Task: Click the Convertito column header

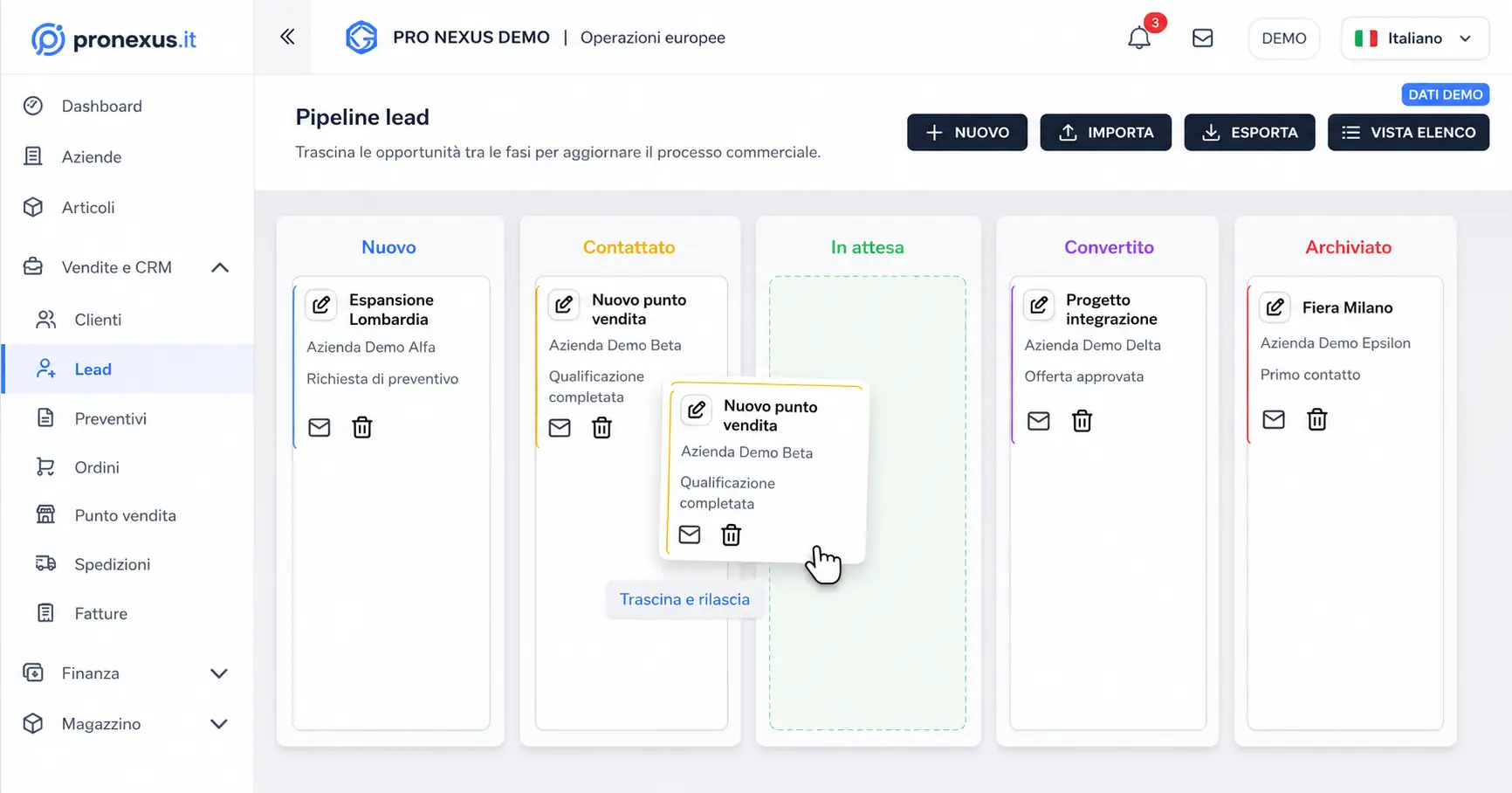Action: click(x=1109, y=247)
